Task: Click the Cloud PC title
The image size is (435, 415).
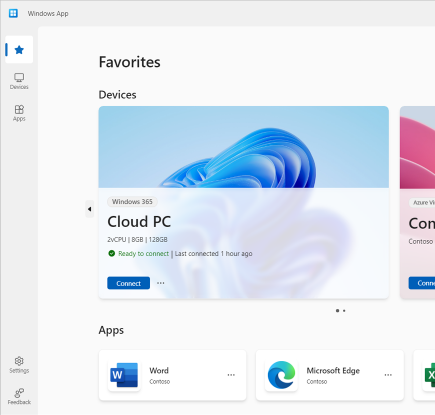Action: pyautogui.click(x=139, y=222)
